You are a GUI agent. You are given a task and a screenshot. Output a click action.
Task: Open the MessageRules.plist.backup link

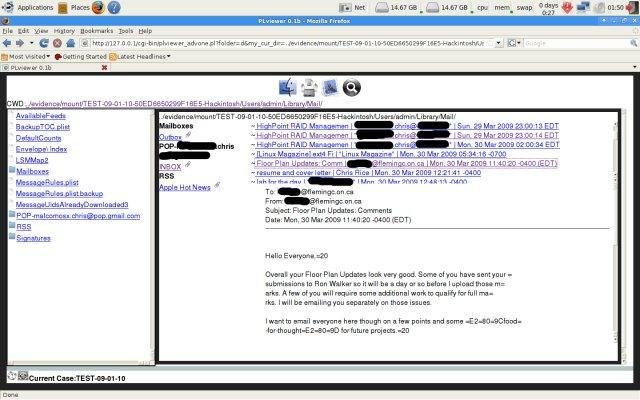point(59,193)
